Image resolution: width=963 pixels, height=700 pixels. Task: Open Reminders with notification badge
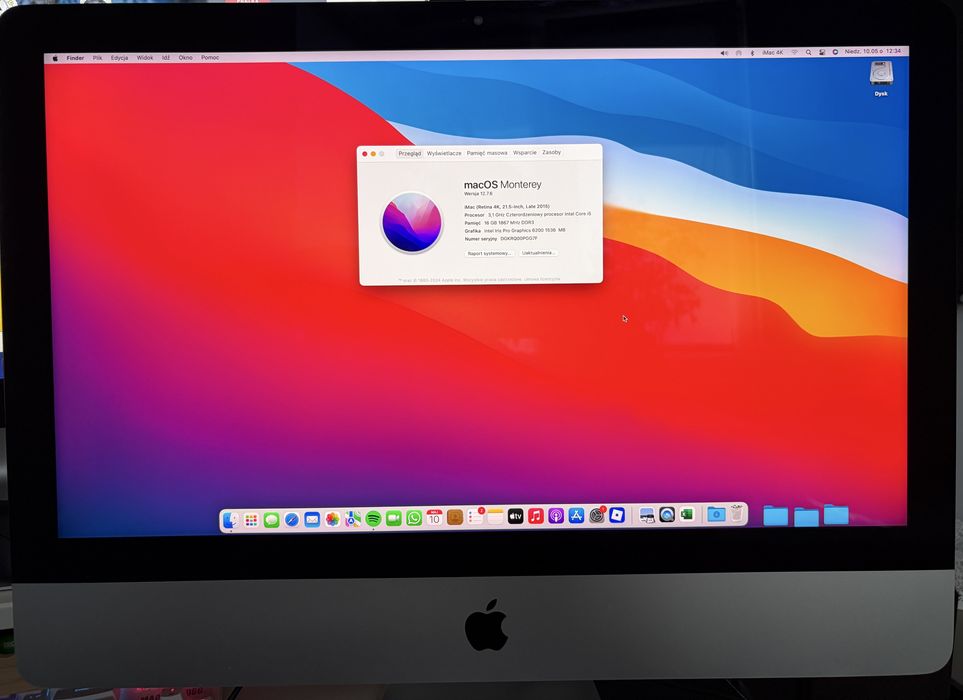(475, 516)
